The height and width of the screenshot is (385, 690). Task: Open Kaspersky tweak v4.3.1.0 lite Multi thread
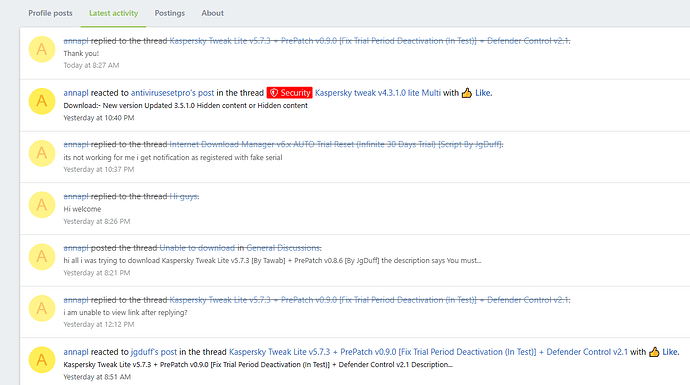click(378, 93)
